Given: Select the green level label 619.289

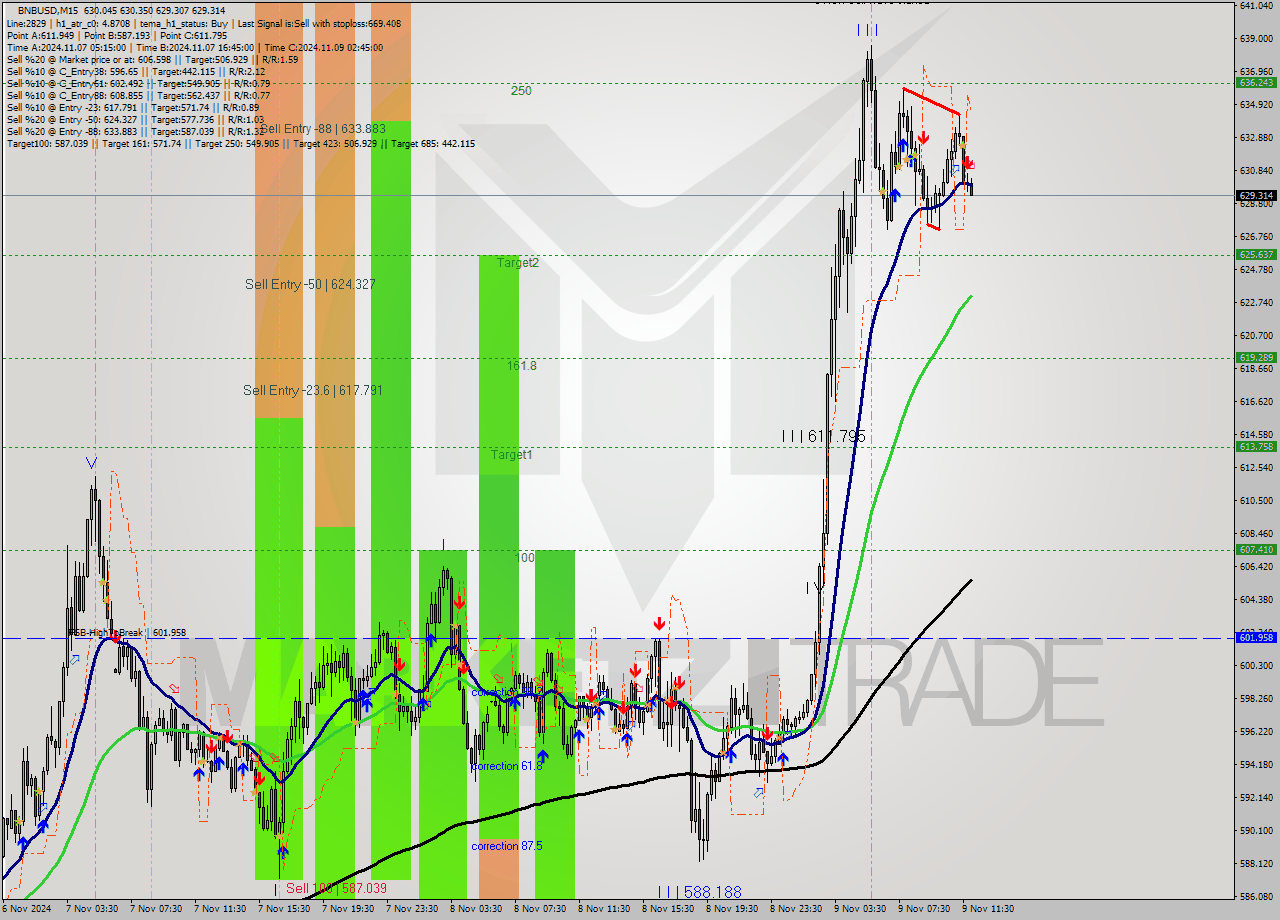Looking at the screenshot, I should tap(1256, 357).
